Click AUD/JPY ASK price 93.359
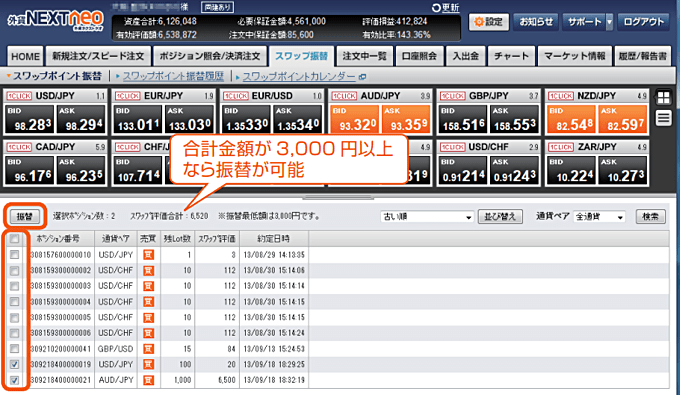 click(x=406, y=119)
